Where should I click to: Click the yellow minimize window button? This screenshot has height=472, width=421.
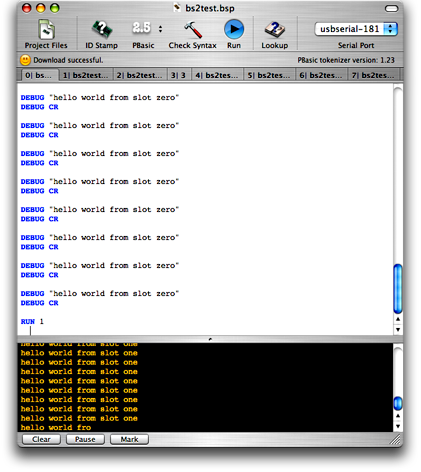(40, 8)
